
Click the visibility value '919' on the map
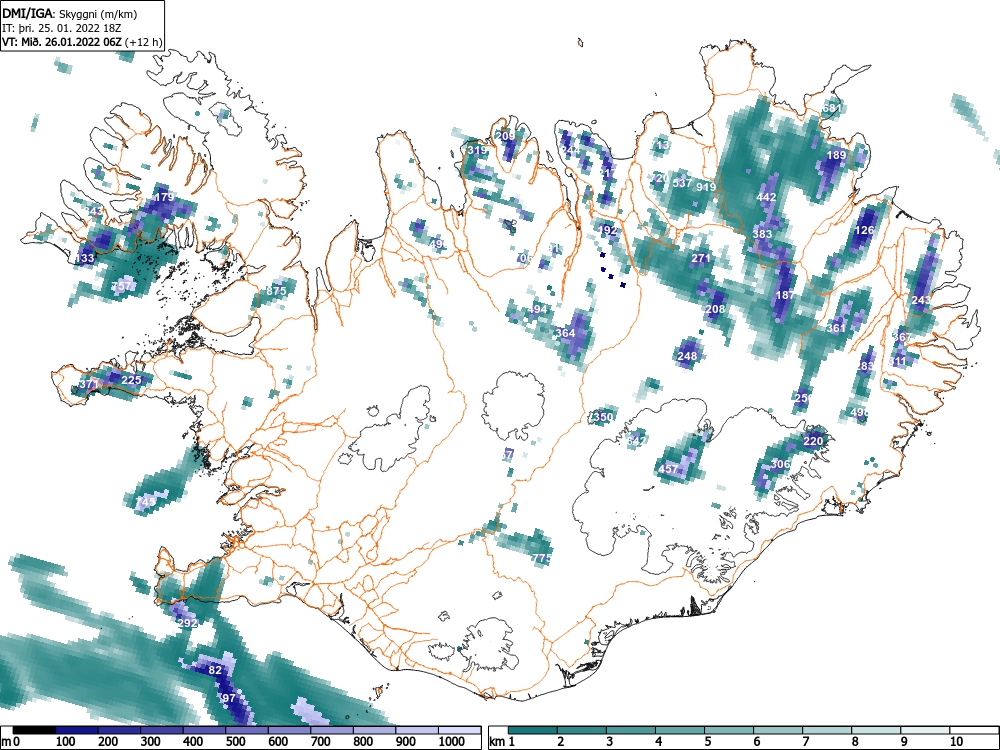click(x=706, y=188)
